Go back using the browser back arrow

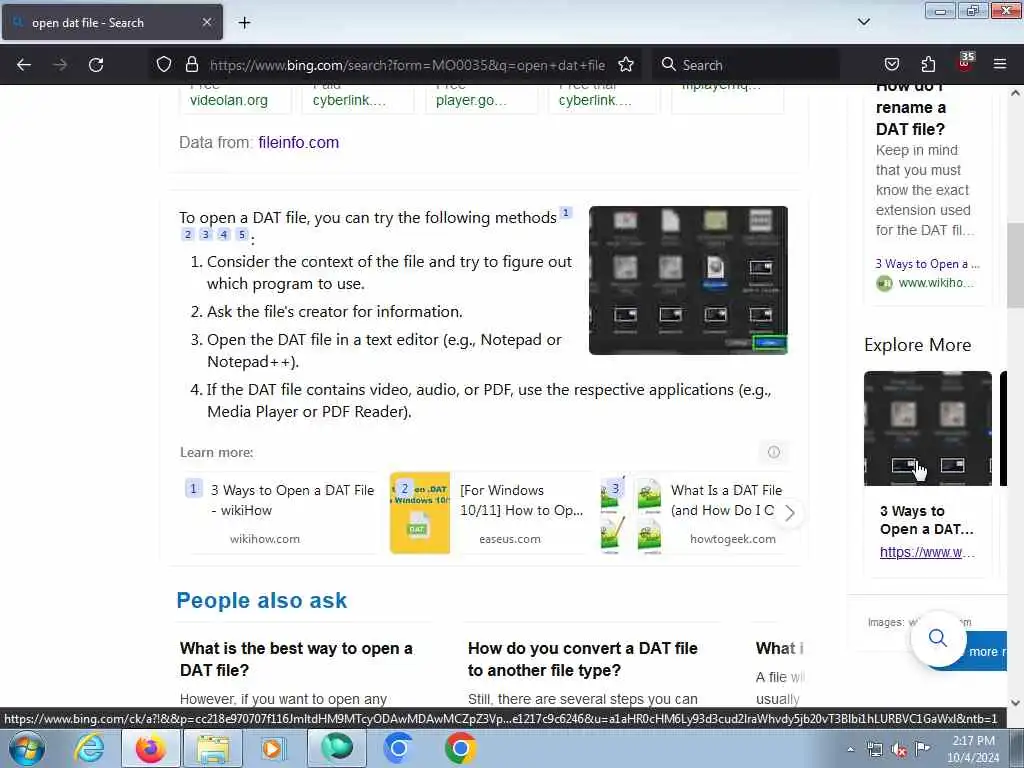tap(24, 65)
